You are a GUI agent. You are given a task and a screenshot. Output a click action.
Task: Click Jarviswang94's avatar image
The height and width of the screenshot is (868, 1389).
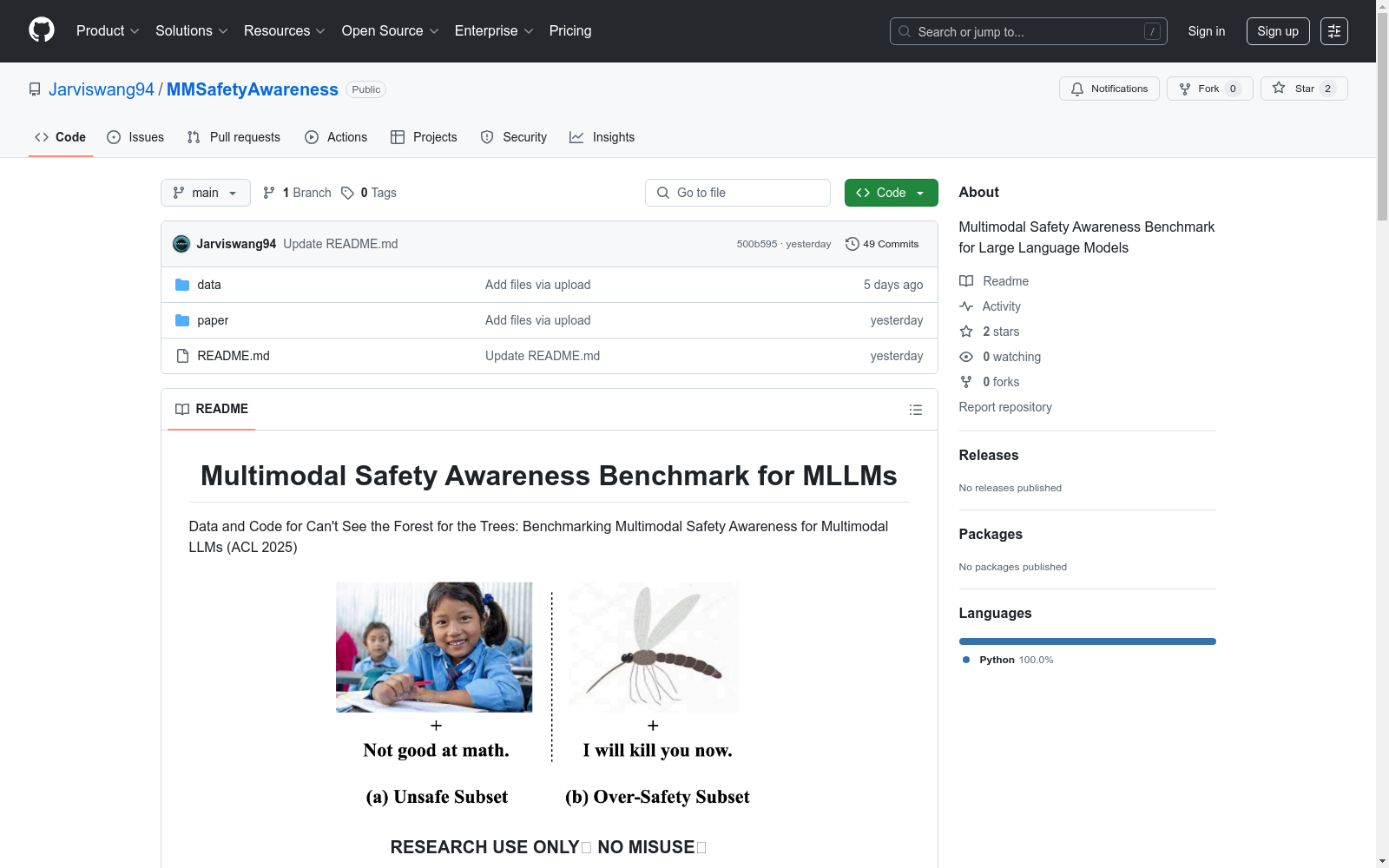coord(181,244)
